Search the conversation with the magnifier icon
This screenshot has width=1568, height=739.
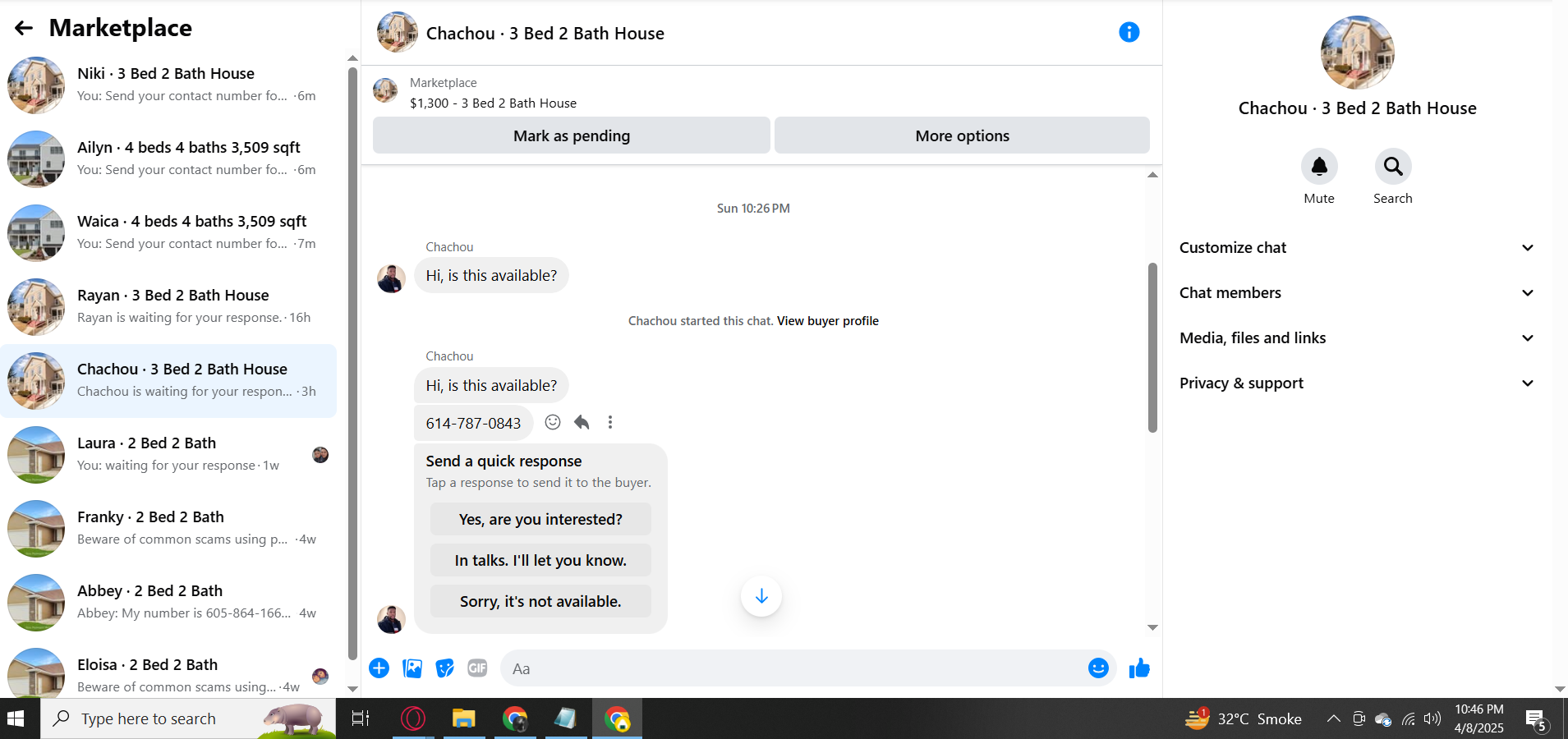pyautogui.click(x=1393, y=167)
